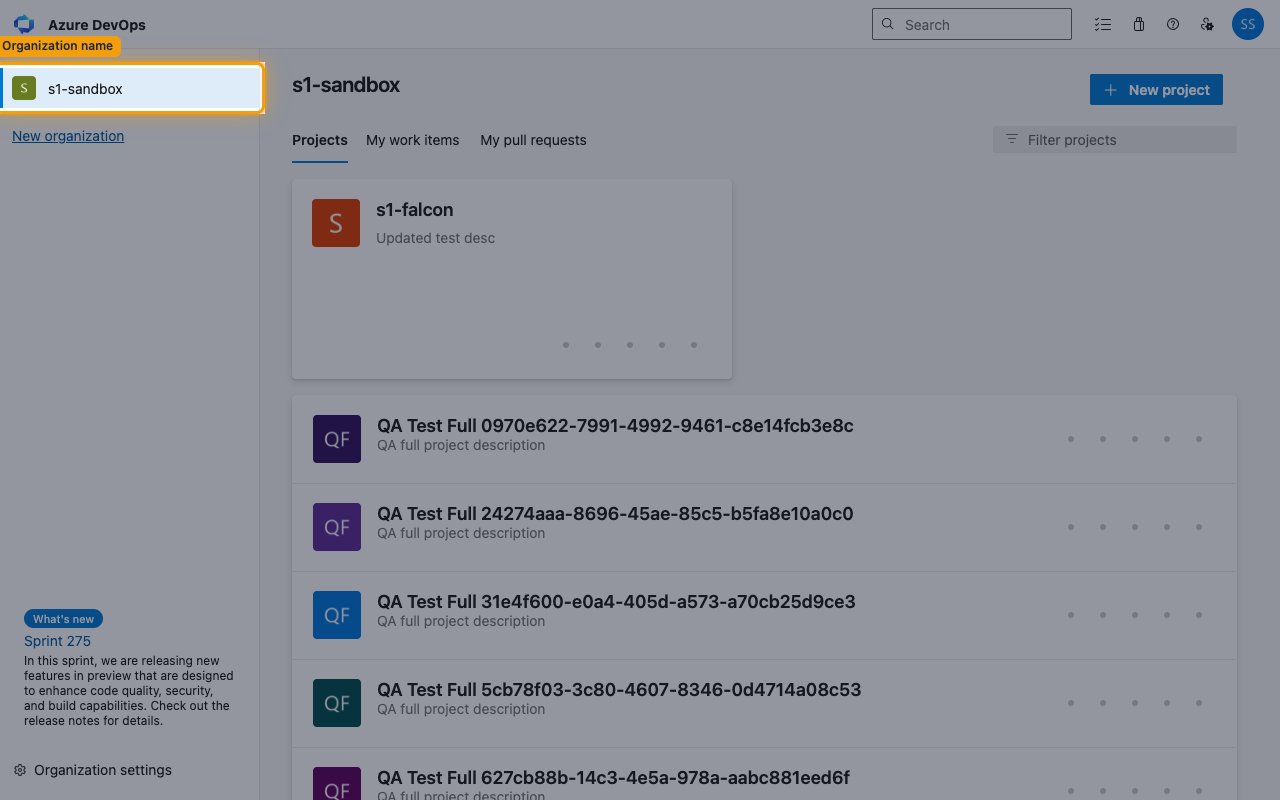Open QA Test Full 0970e622-7991-4992-9461-c8e14fcb3e8c
The image size is (1280, 800).
click(x=615, y=426)
